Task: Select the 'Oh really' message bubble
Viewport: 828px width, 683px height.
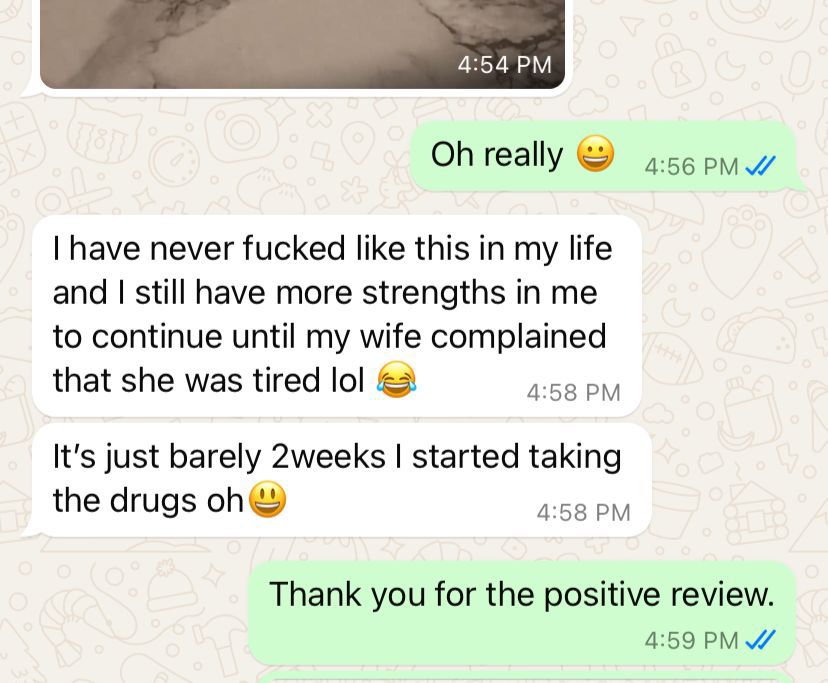Action: point(603,156)
